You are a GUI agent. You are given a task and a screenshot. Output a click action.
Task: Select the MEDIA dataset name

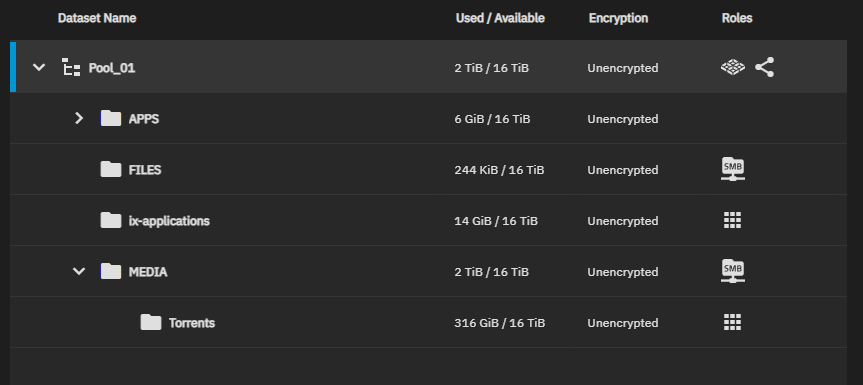click(x=148, y=272)
